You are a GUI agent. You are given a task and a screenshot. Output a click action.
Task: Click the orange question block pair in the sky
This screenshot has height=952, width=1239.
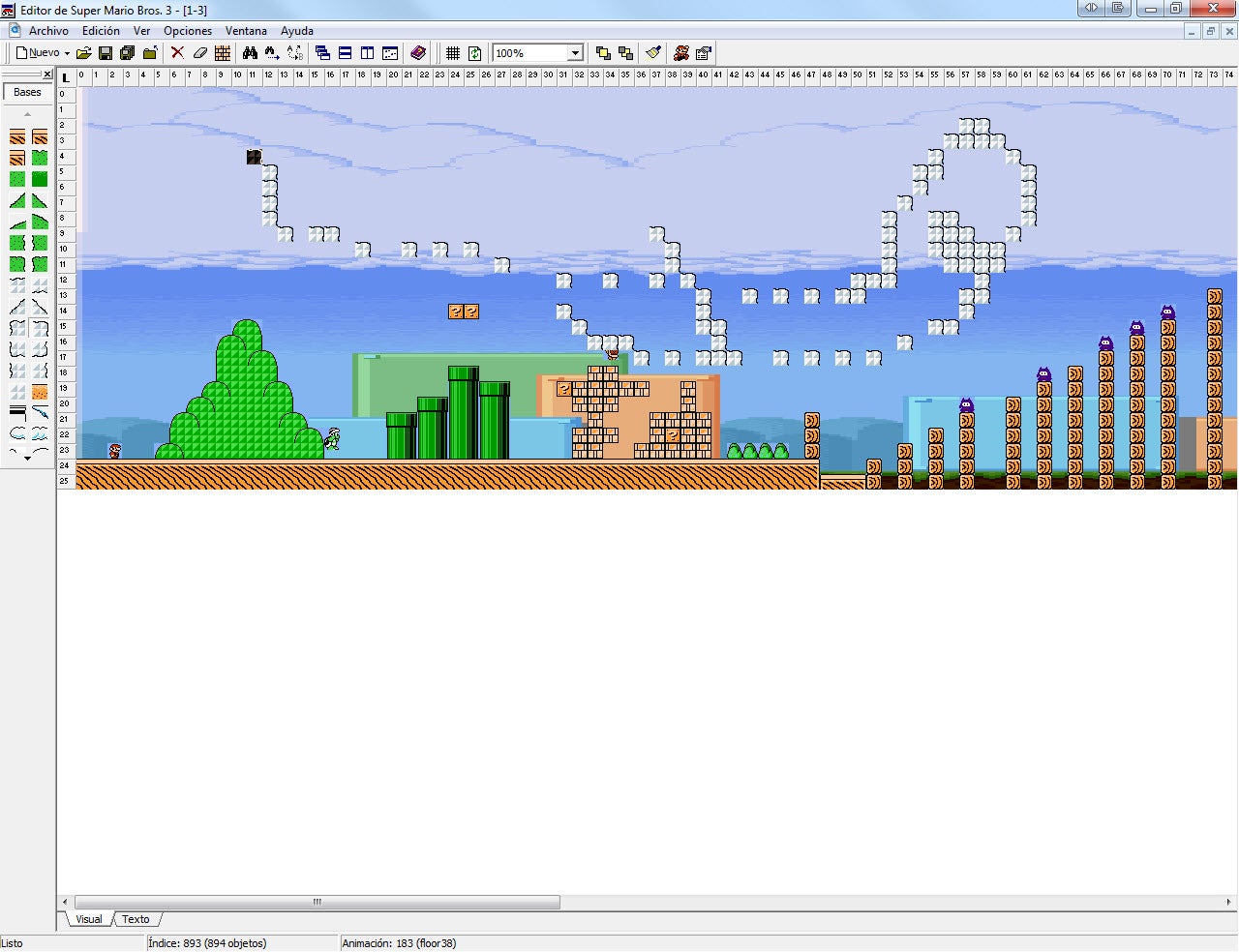click(464, 312)
